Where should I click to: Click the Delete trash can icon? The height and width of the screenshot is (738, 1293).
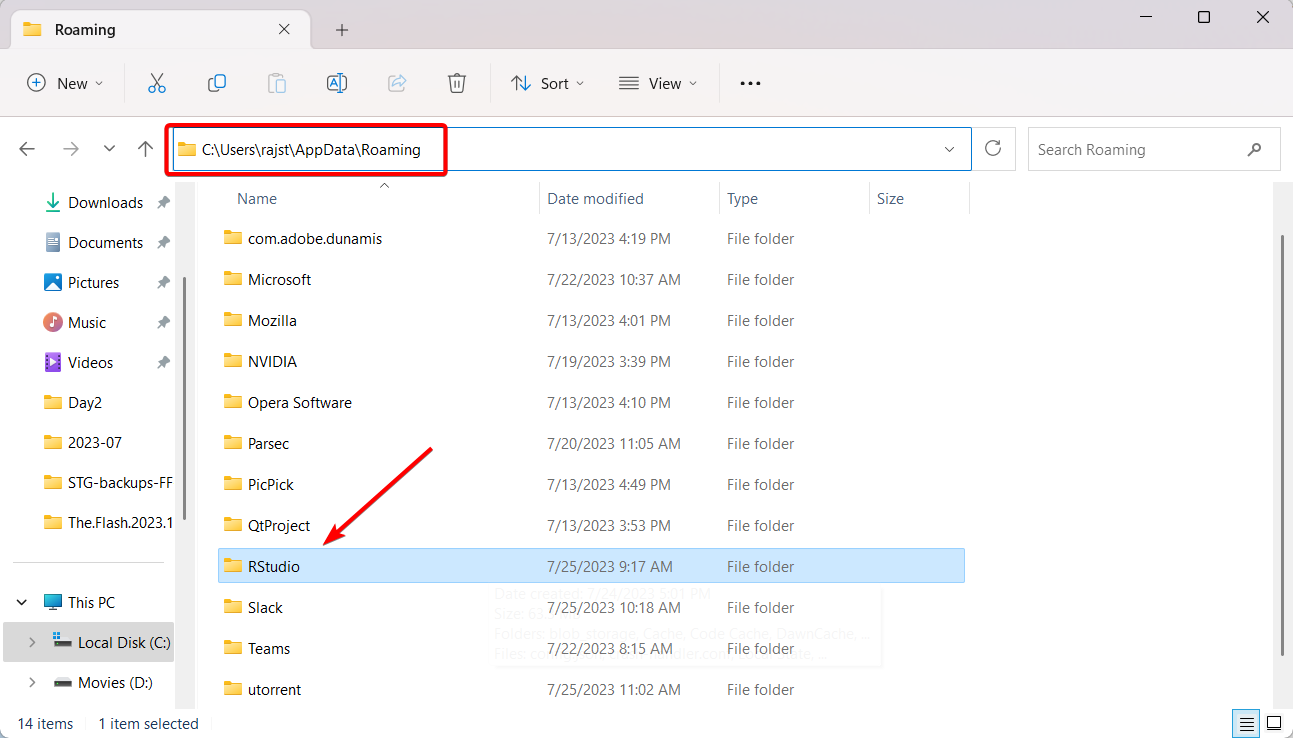click(x=457, y=84)
